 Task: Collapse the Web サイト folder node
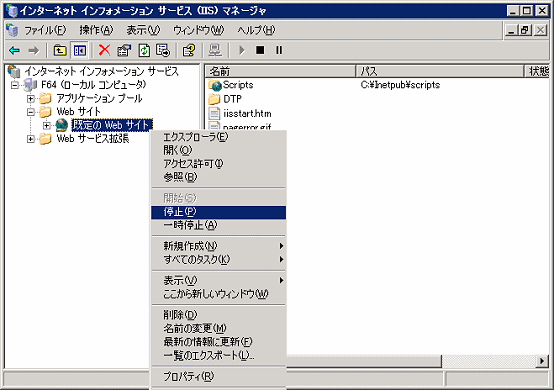tap(30, 112)
